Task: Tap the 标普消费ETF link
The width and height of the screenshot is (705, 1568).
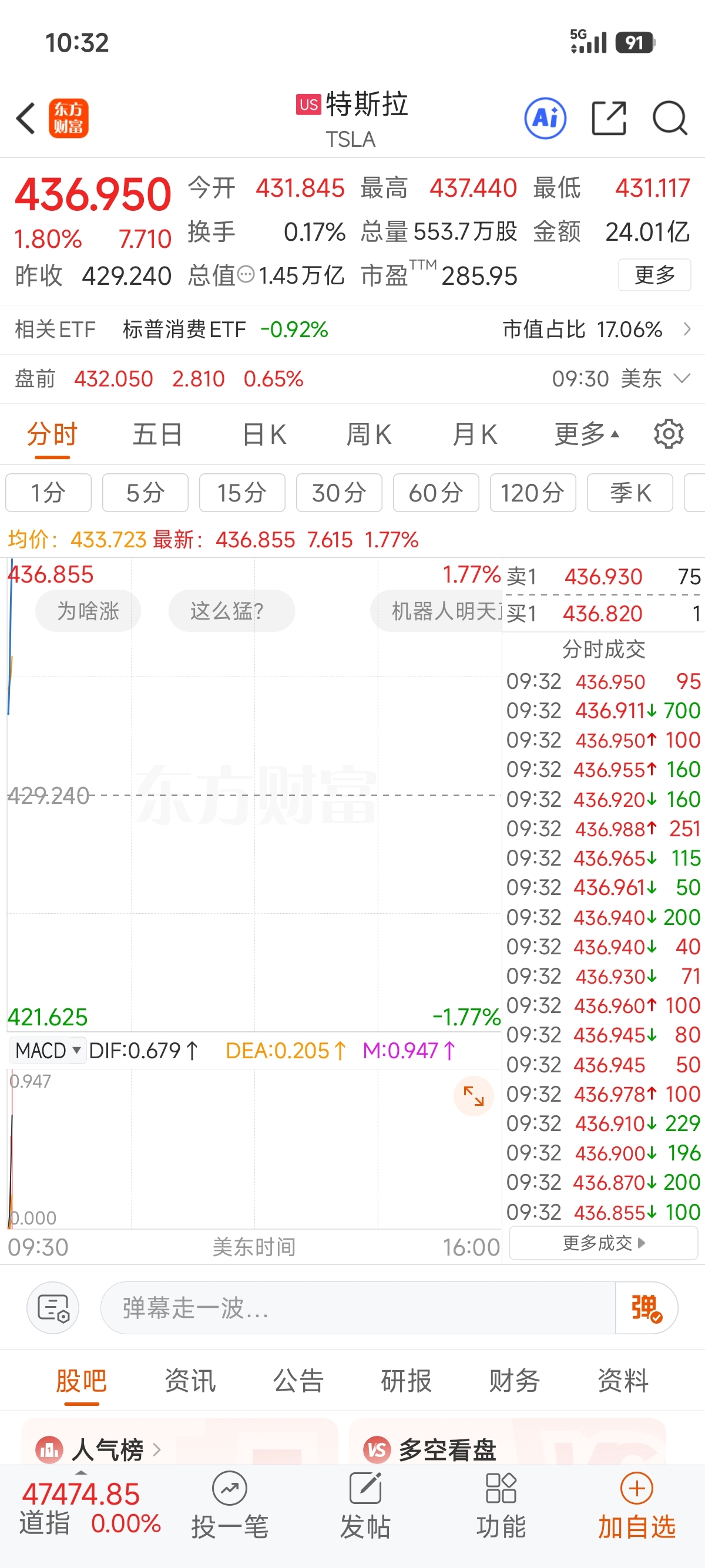Action: [184, 329]
